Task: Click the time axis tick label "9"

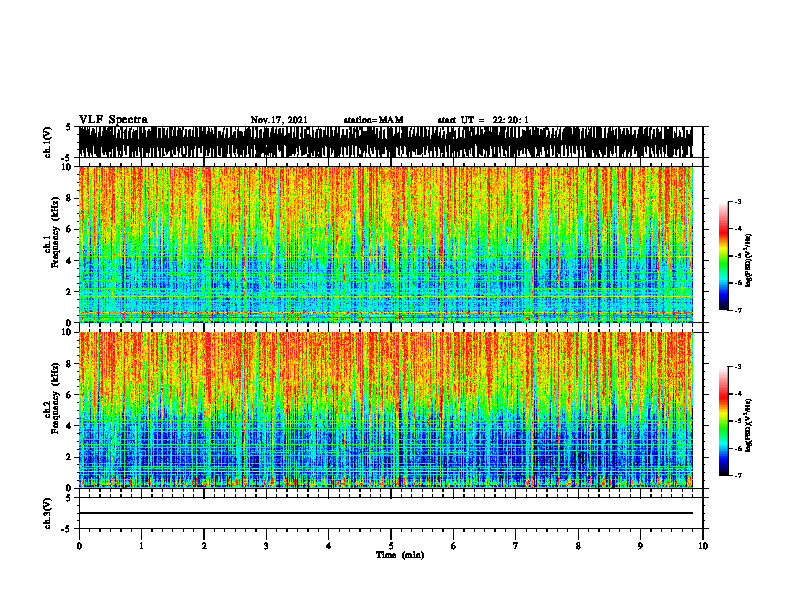Action: (x=640, y=546)
